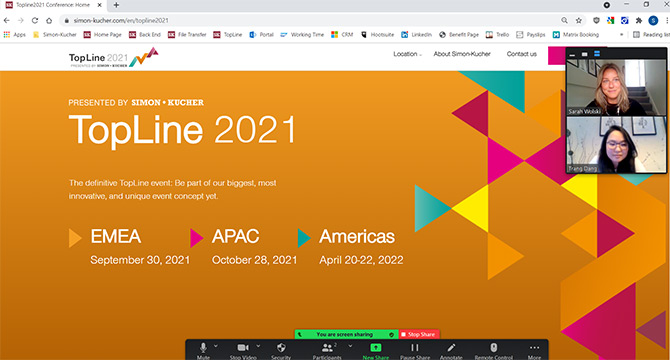670x360 pixels.
Task: Open the colorful squares extension icon
Action: [611, 20]
